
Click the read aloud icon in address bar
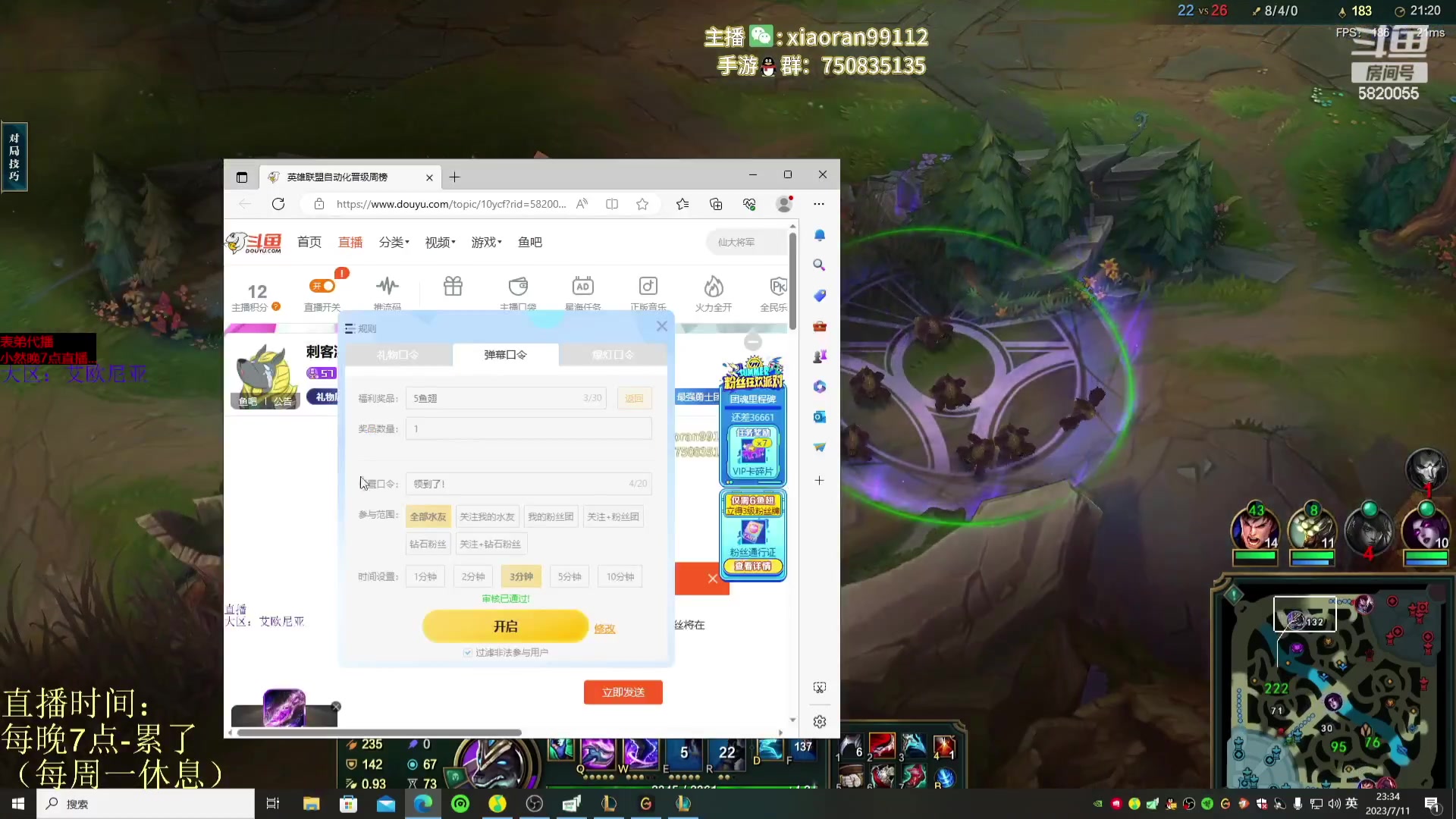point(582,204)
